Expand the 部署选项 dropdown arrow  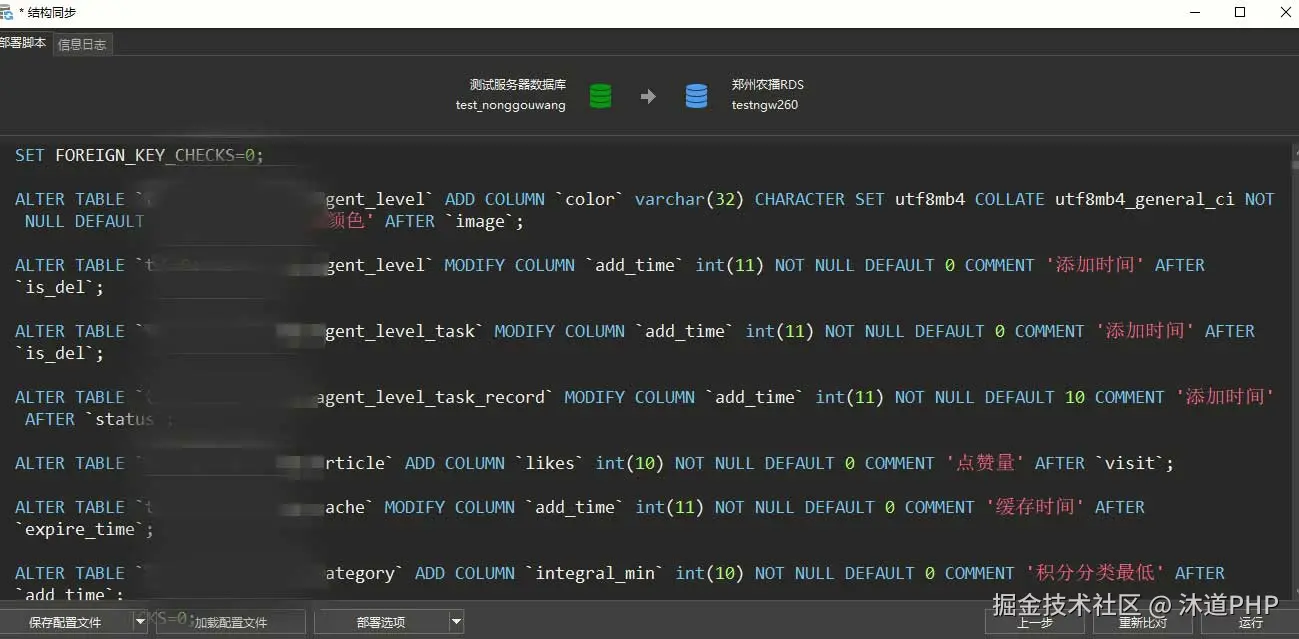click(x=456, y=622)
